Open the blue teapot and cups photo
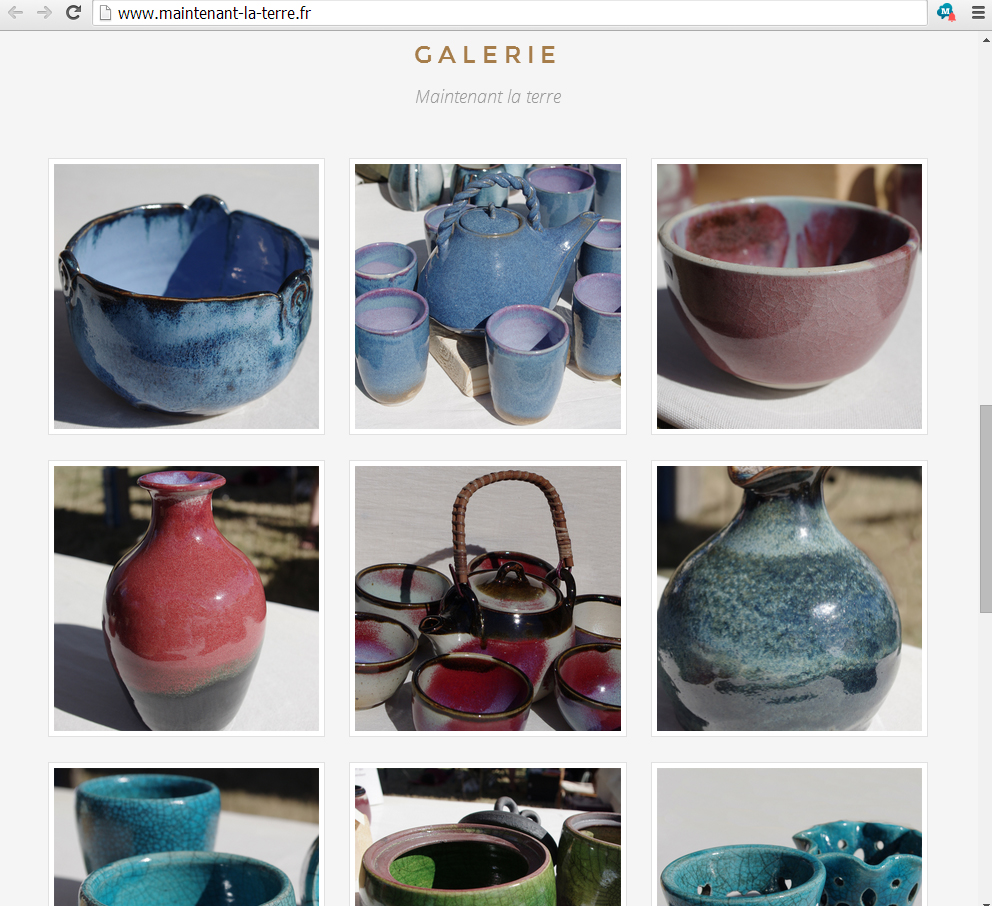Viewport: 992px width, 906px height. coord(488,297)
